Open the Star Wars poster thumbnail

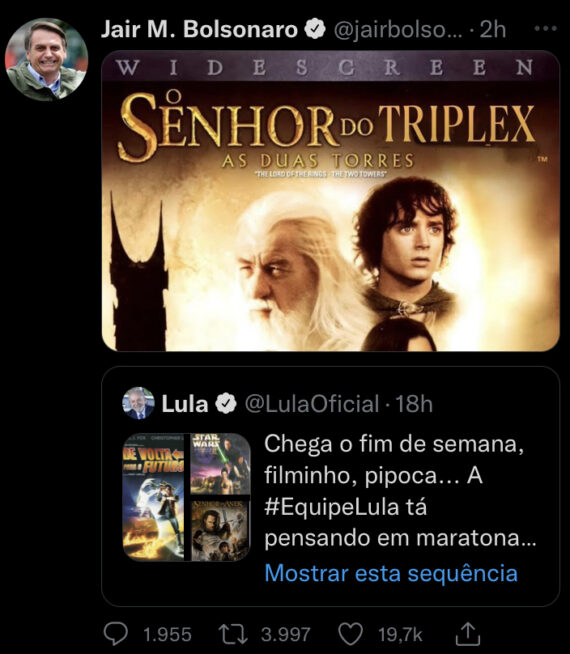point(221,464)
